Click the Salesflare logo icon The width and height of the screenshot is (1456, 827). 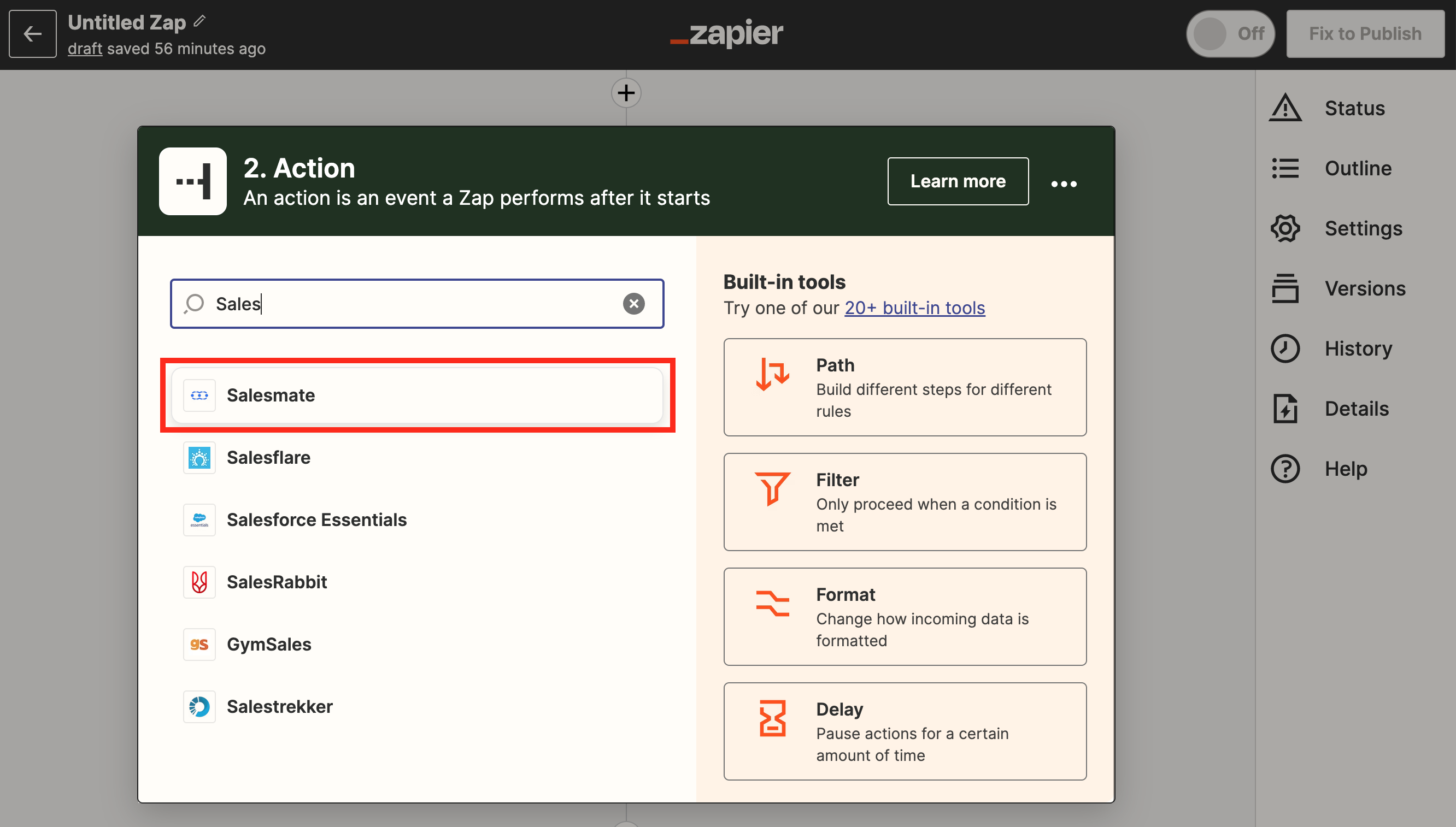point(199,457)
